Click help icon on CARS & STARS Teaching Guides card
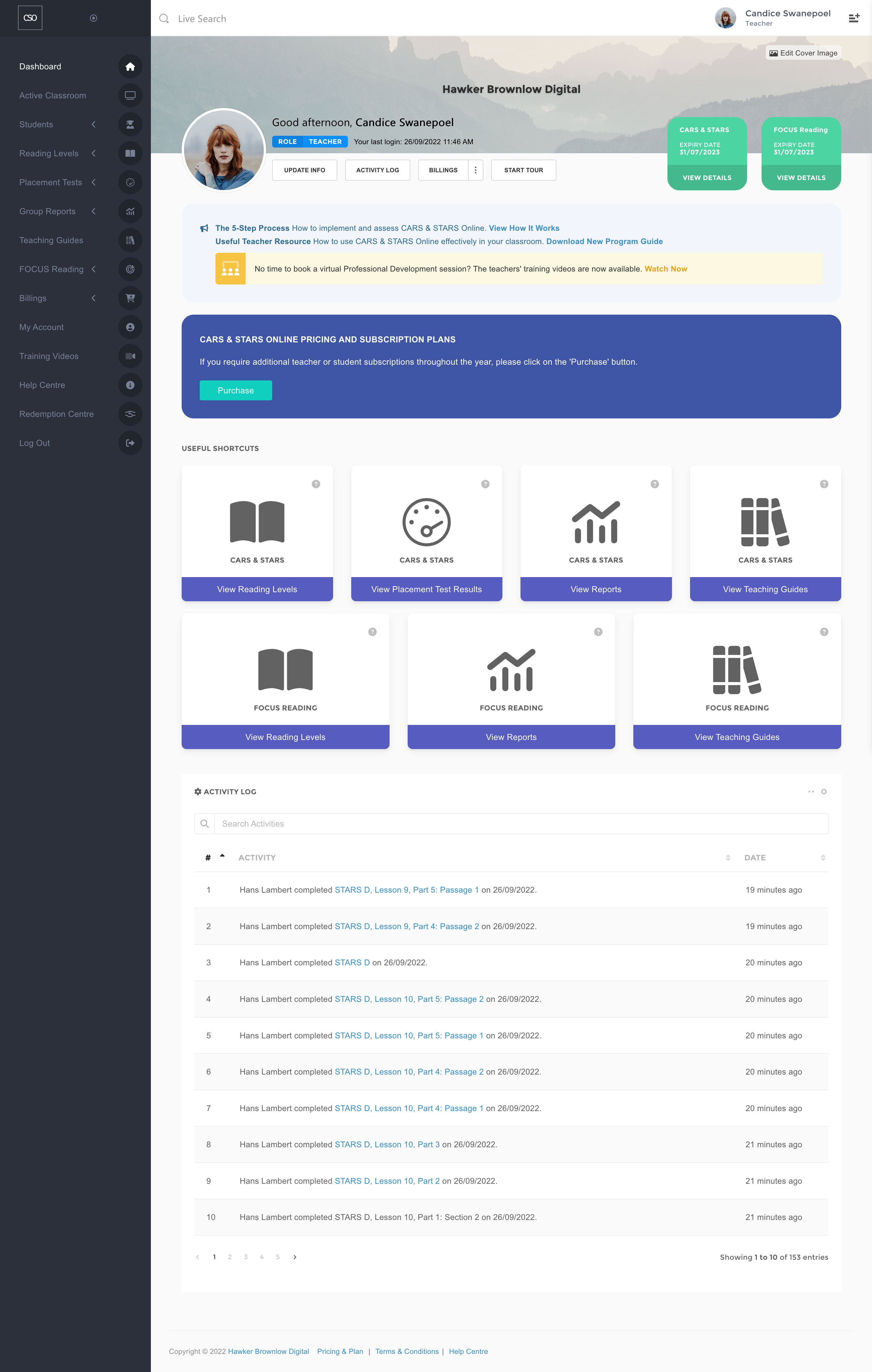The image size is (872, 1372). [x=824, y=484]
